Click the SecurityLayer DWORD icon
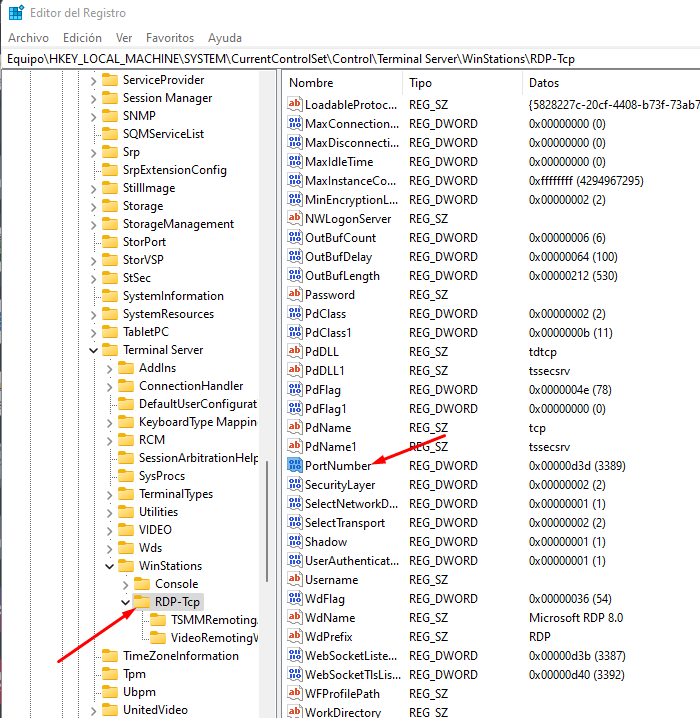The width and height of the screenshot is (700, 718). [x=295, y=485]
